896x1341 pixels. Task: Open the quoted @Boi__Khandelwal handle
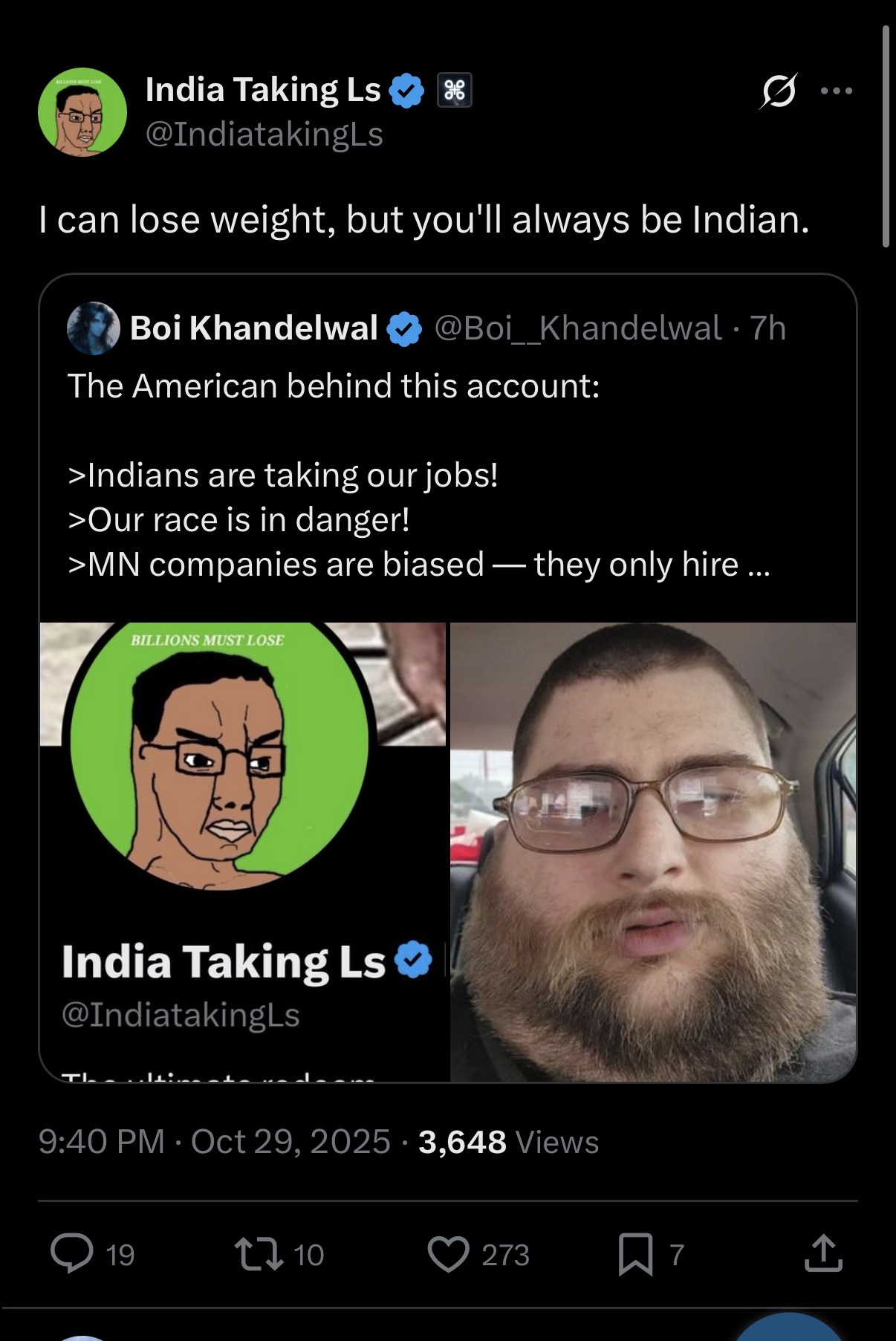tap(578, 328)
